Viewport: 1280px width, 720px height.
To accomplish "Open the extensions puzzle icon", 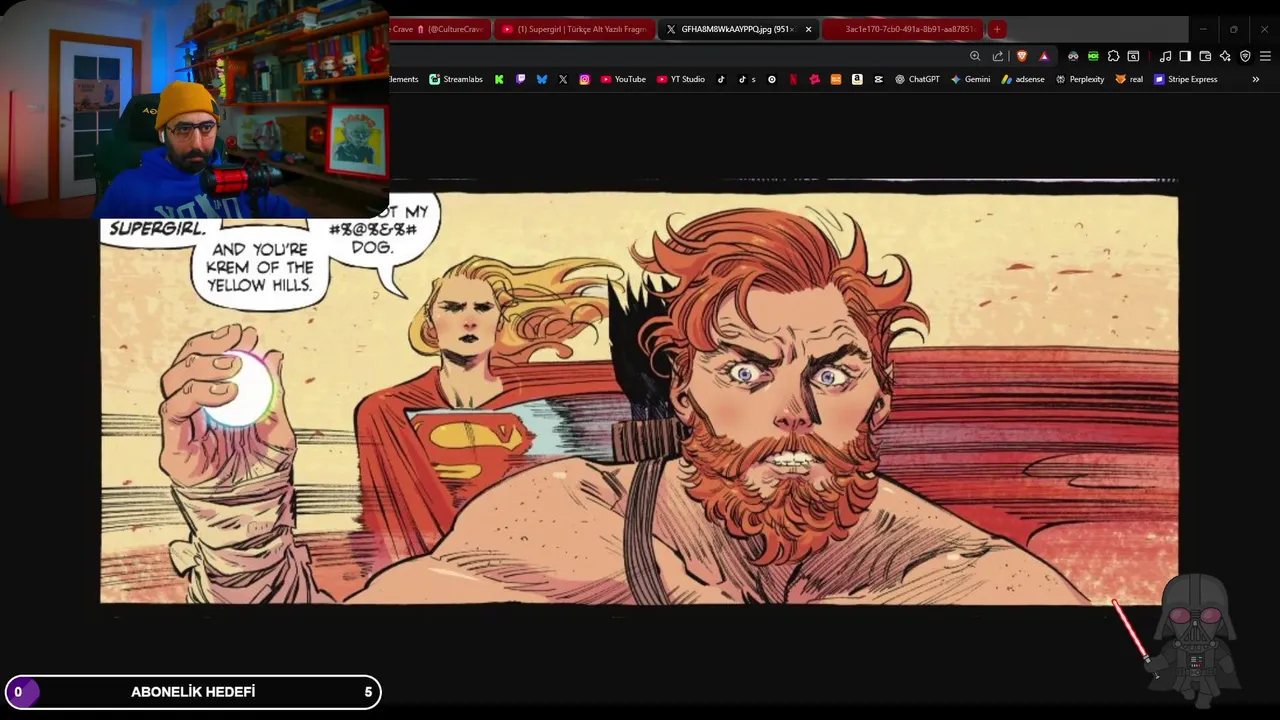I will [1113, 56].
